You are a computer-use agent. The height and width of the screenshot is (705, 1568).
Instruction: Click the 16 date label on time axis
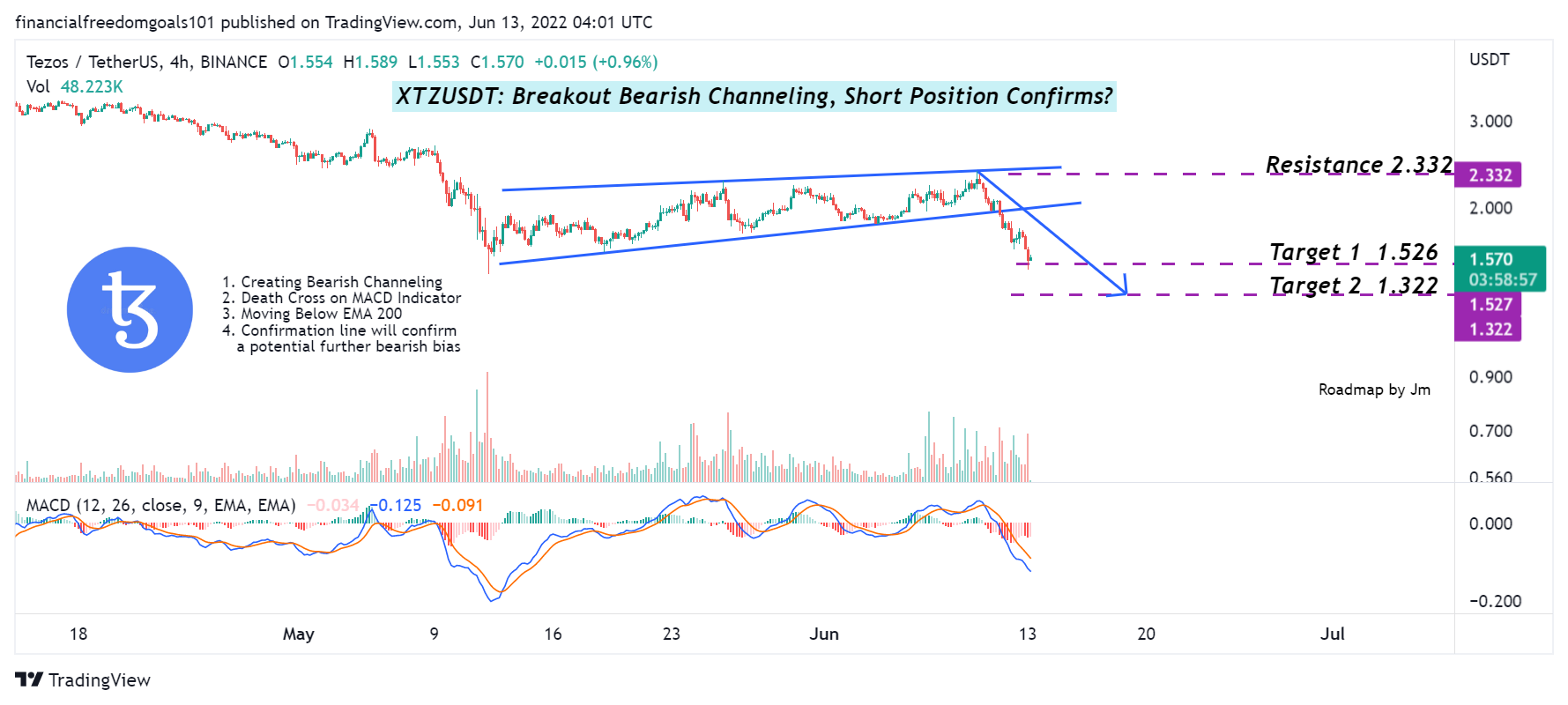click(x=553, y=634)
